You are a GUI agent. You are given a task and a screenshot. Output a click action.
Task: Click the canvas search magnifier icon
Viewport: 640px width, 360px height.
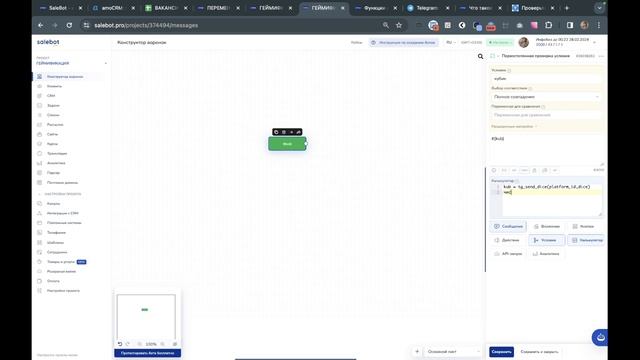coord(480,56)
